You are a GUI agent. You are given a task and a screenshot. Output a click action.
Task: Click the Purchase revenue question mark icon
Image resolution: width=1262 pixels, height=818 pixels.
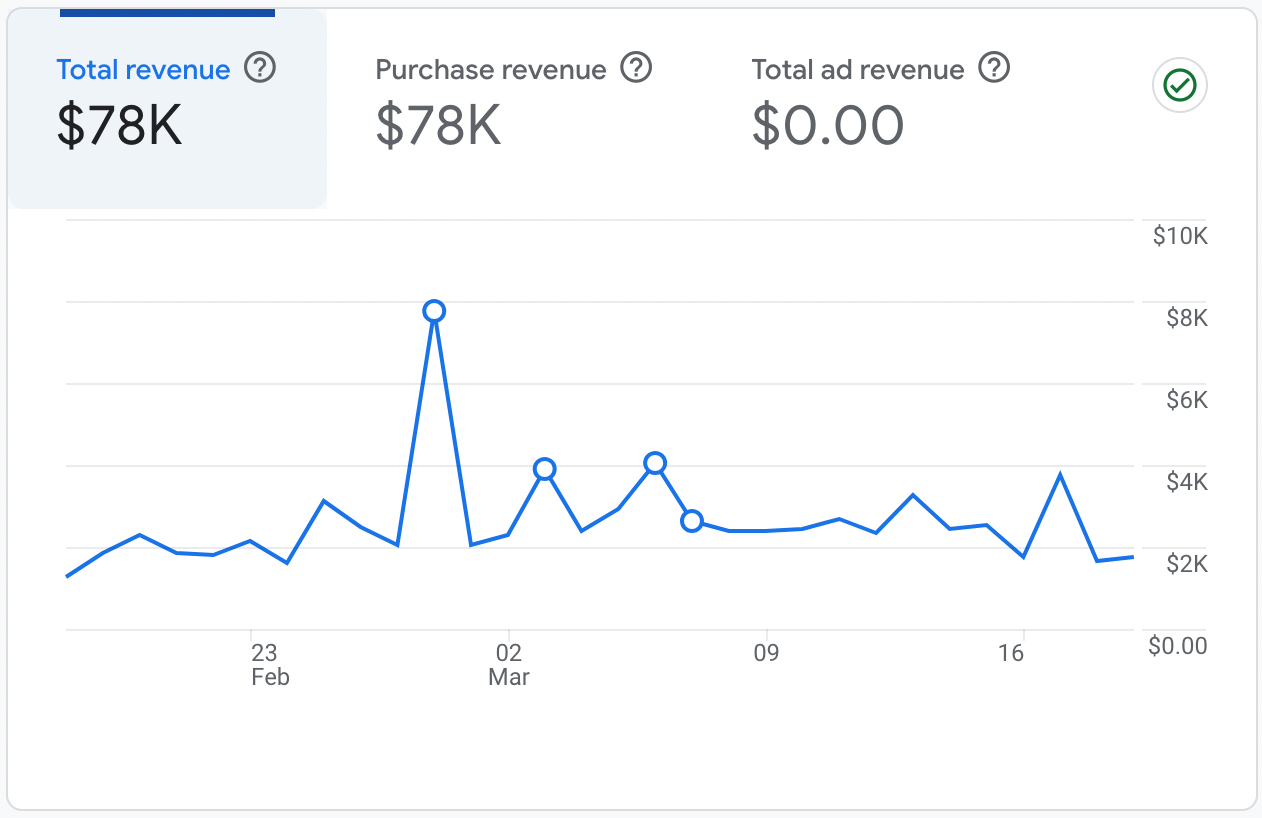(637, 69)
